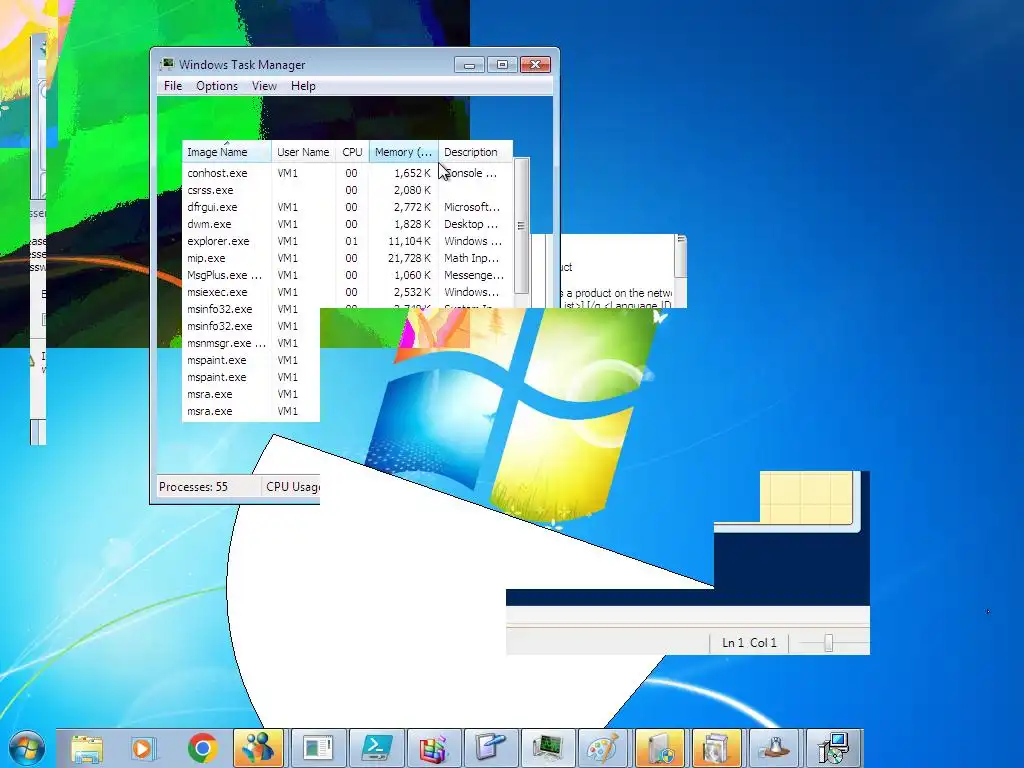Sort processes by Memory column header

(404, 152)
